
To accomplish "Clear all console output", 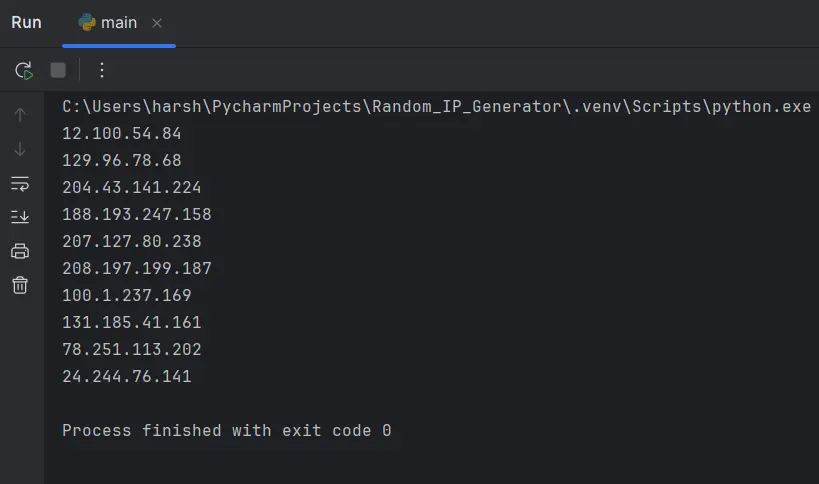I will click(20, 285).
